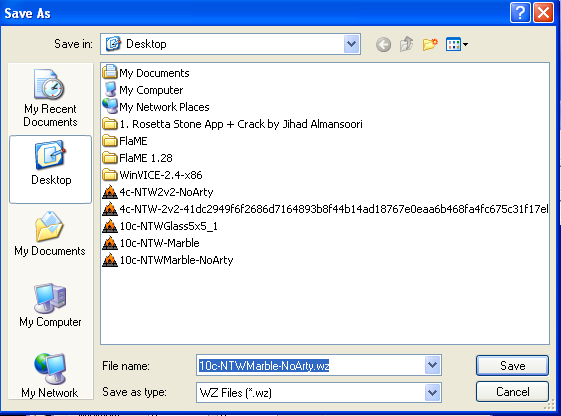561x416 pixels.
Task: Select the Rosetta Stone App folder icon
Action: click(x=110, y=124)
